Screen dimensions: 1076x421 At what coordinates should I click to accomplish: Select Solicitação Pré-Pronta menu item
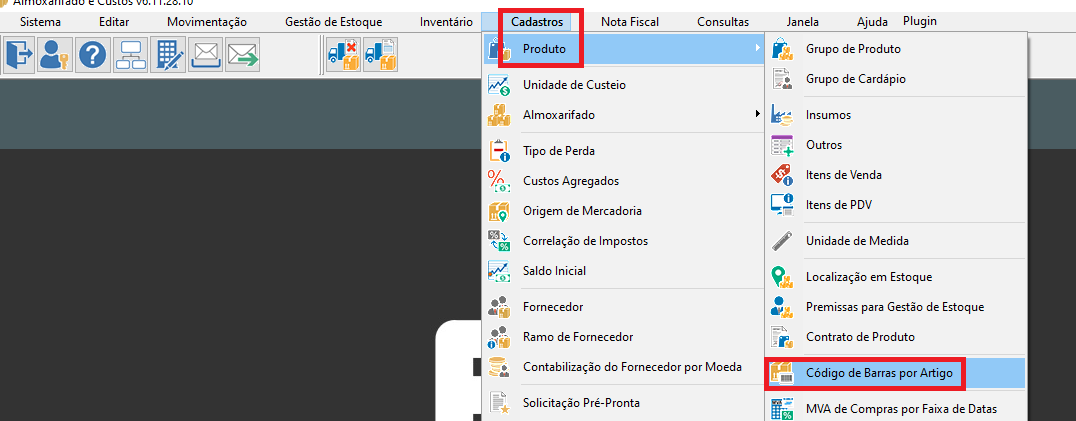click(x=624, y=403)
